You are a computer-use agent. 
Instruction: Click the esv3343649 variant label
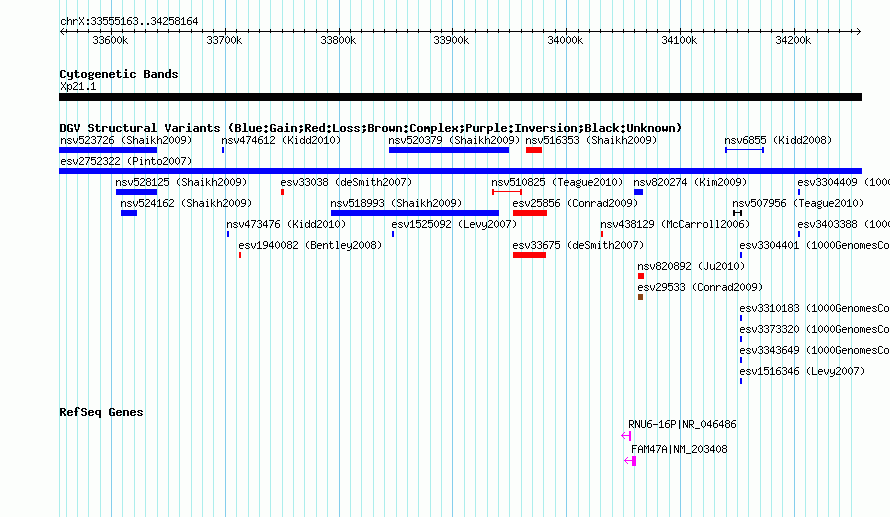coord(815,350)
